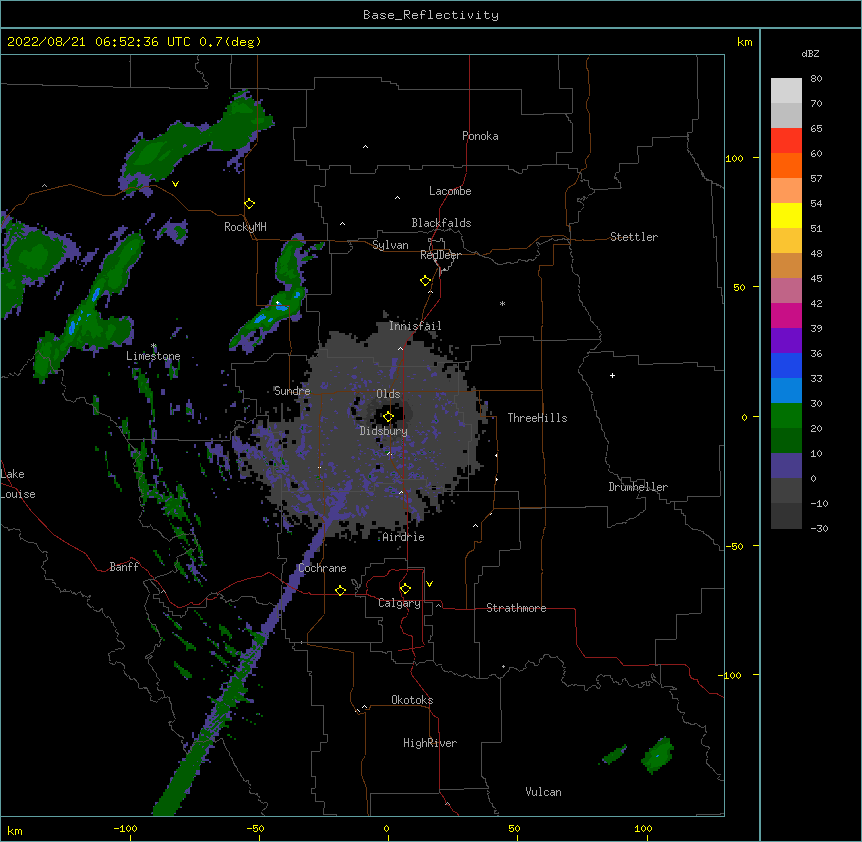Click the Olds city label
862x842 pixels.
click(x=388, y=394)
